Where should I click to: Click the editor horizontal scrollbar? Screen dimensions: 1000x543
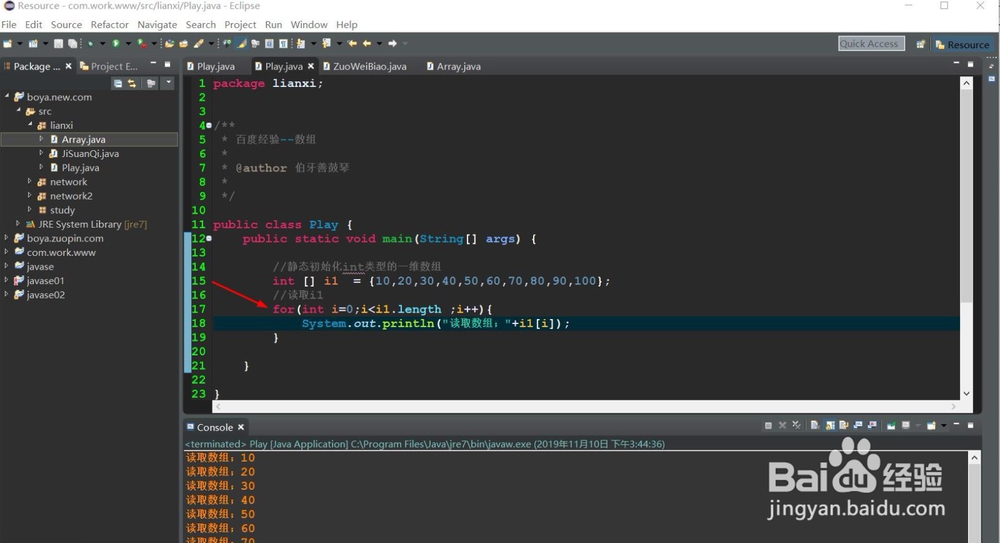[x=586, y=406]
